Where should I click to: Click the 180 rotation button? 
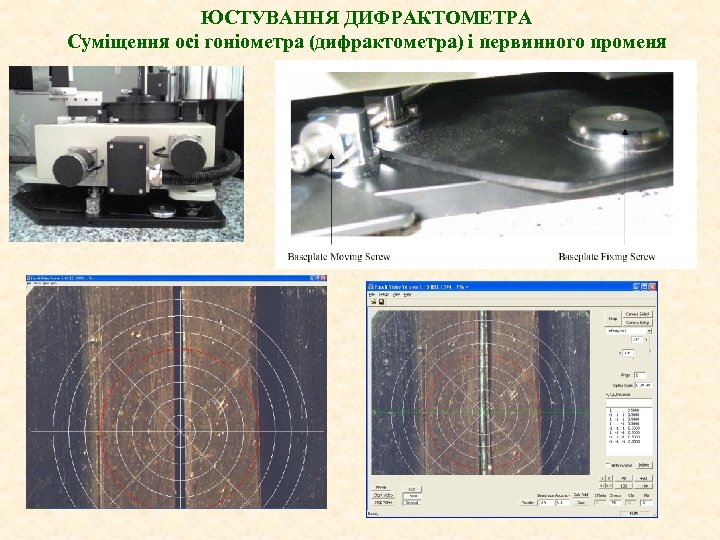pos(624,486)
